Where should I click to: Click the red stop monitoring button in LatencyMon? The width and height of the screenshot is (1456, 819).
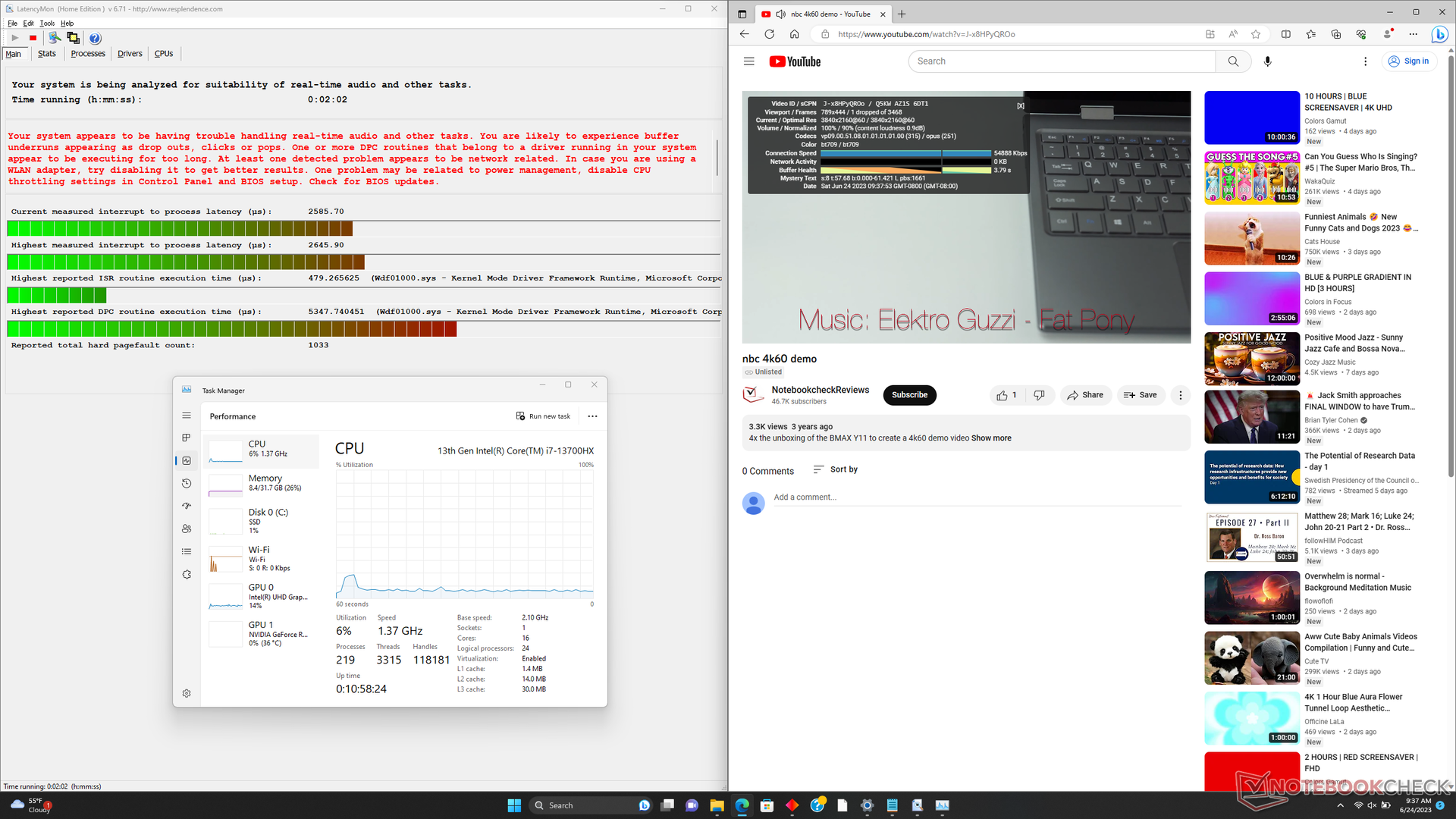click(33, 38)
